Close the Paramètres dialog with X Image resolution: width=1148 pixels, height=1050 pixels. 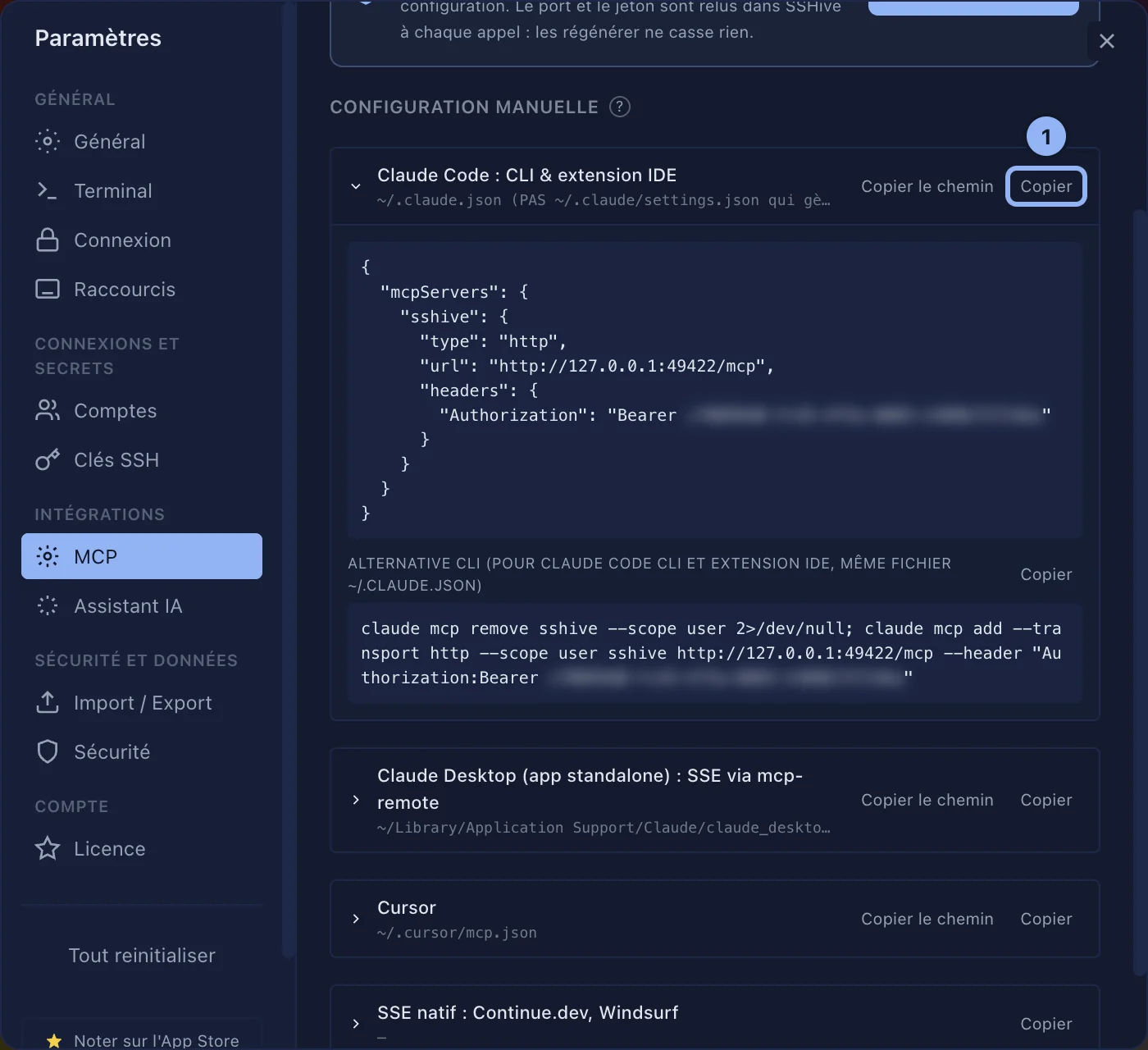(x=1107, y=41)
